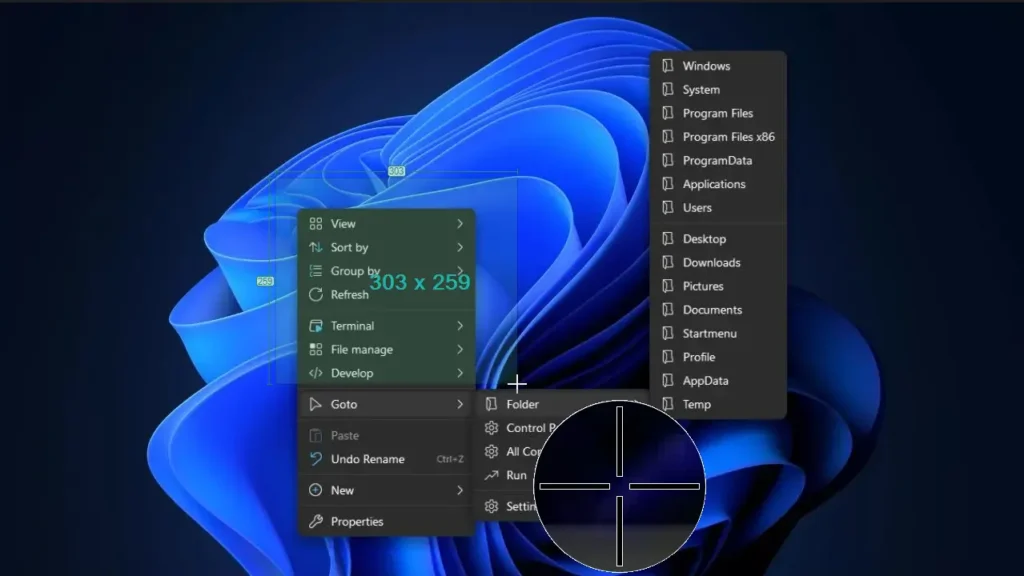Open the Downloads folder entry
Screen dimensions: 1024x576
tap(711, 263)
